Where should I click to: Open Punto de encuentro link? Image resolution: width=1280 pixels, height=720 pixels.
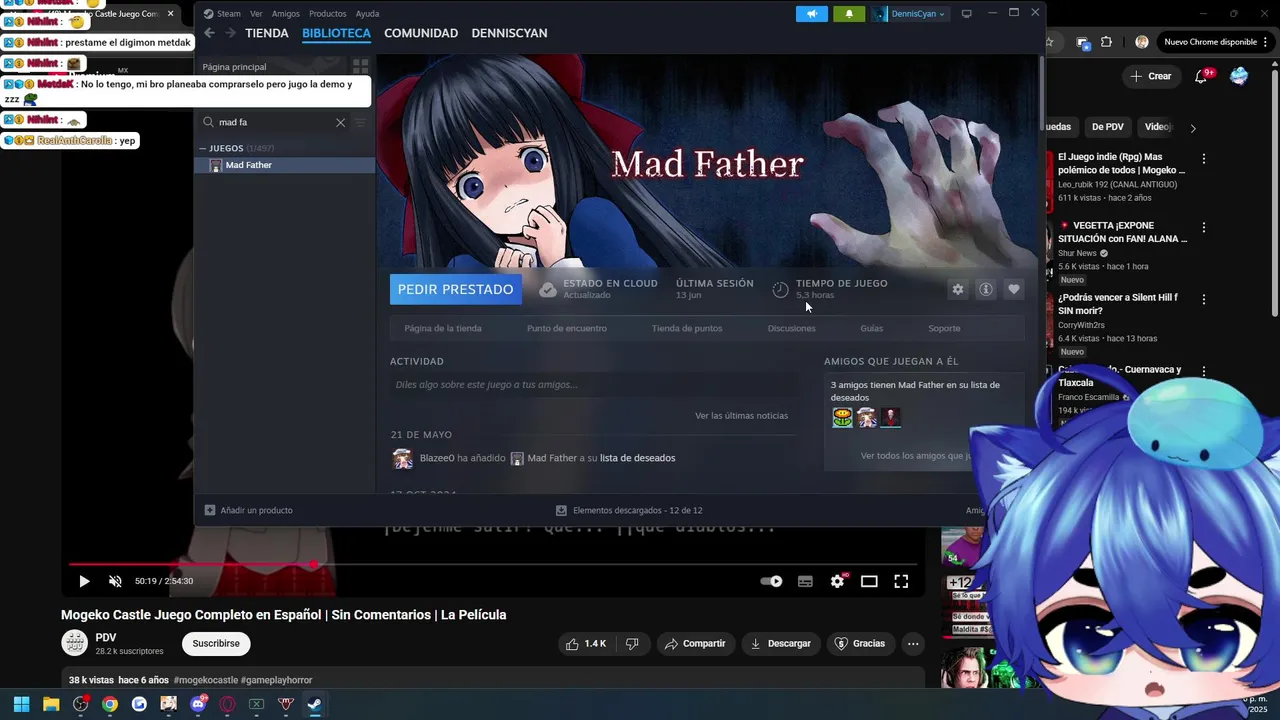pyautogui.click(x=567, y=328)
